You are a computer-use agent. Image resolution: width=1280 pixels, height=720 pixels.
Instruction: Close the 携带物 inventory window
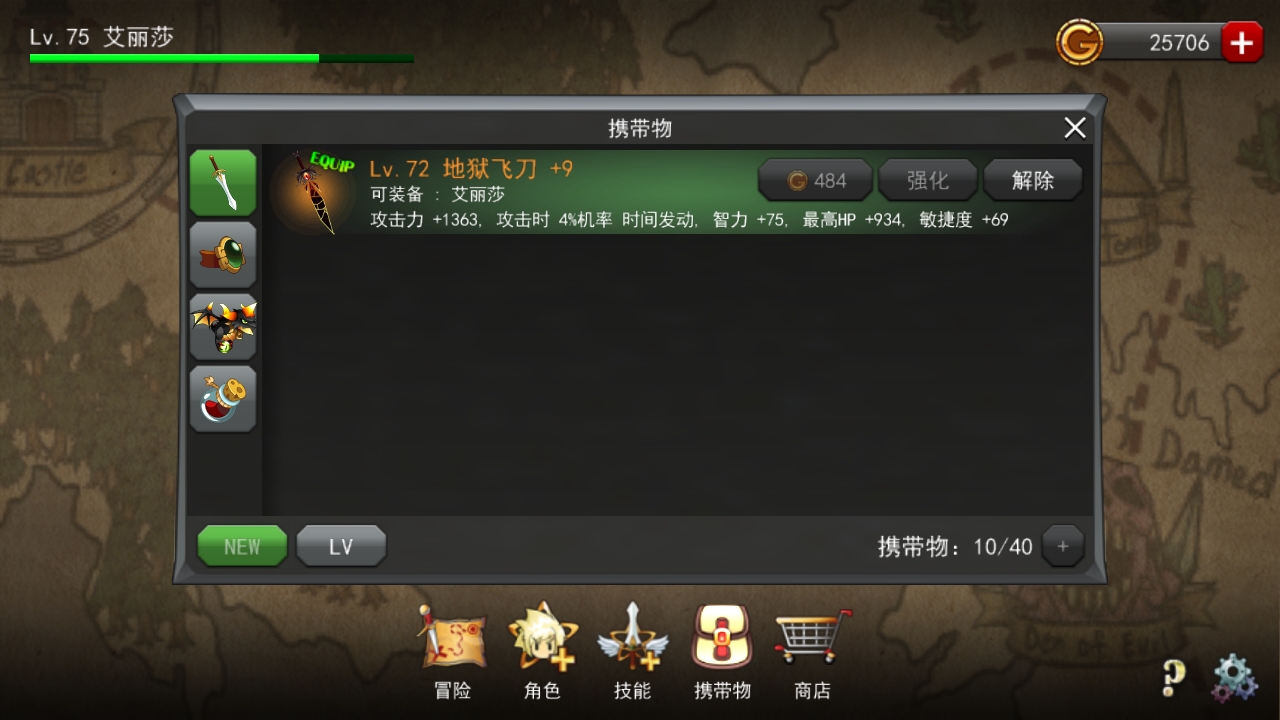(1075, 128)
